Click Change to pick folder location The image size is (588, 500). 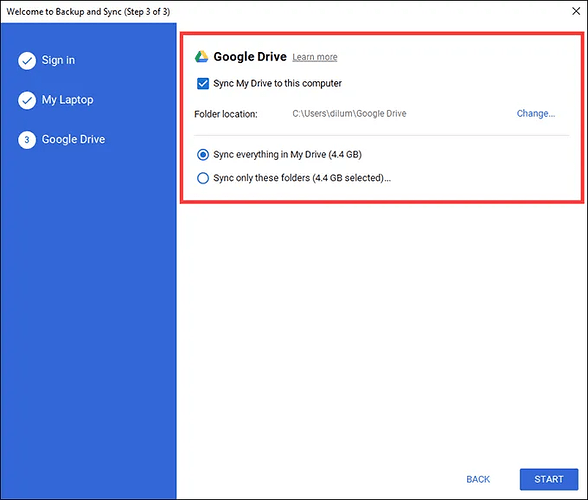(536, 113)
